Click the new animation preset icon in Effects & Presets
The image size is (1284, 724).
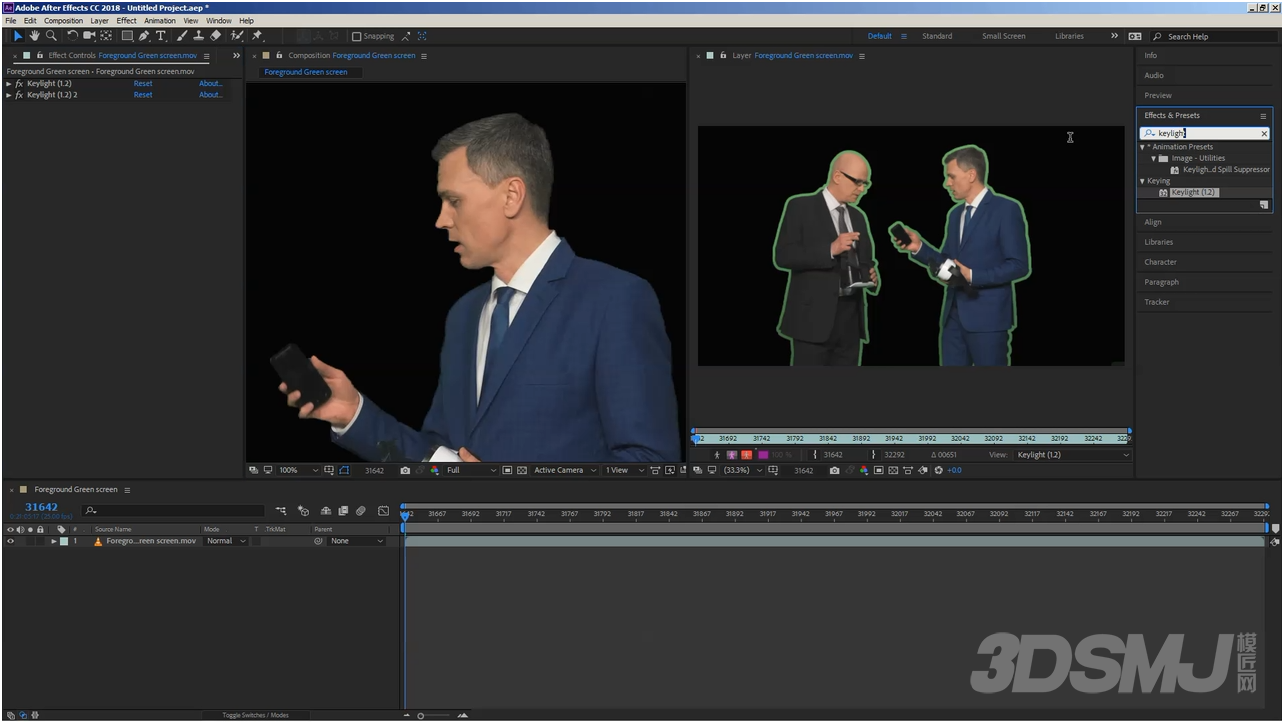coord(1264,205)
